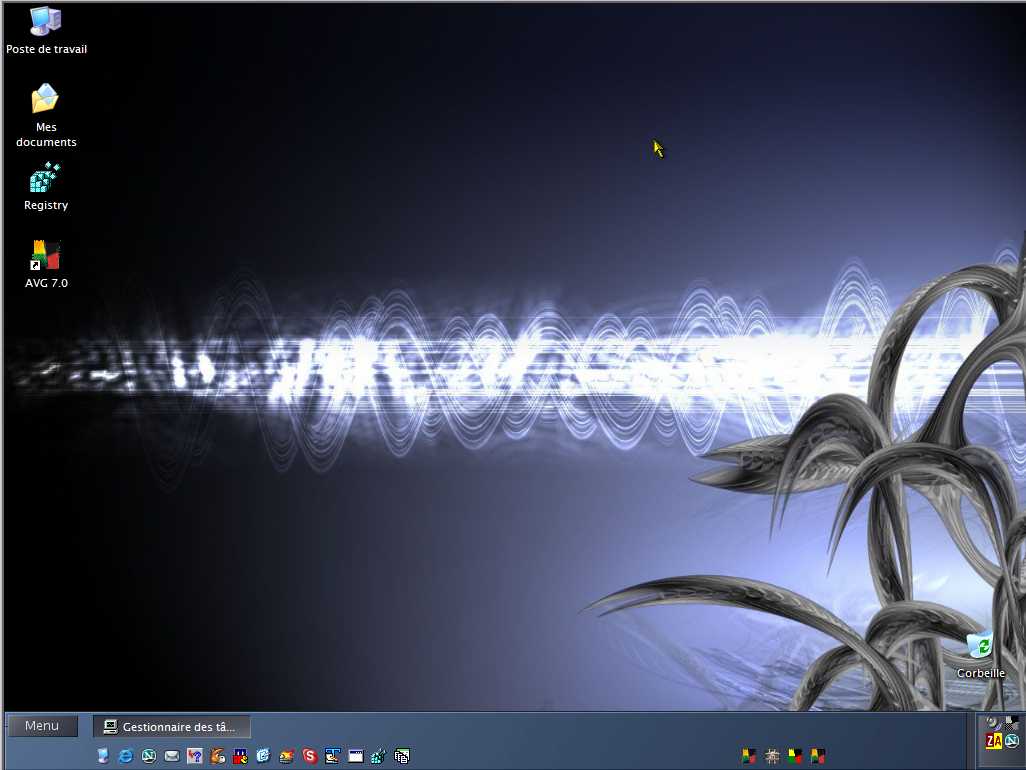Open the window-shaped icon in quick launch
1026x770 pixels.
pos(355,756)
